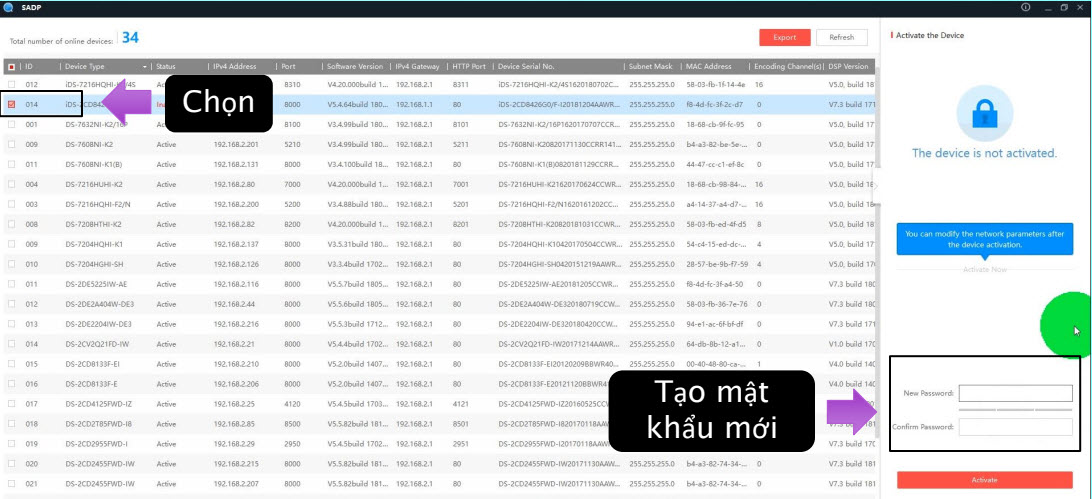Minimize the SADP window
This screenshot has height=499, width=1092.
coord(1046,7)
